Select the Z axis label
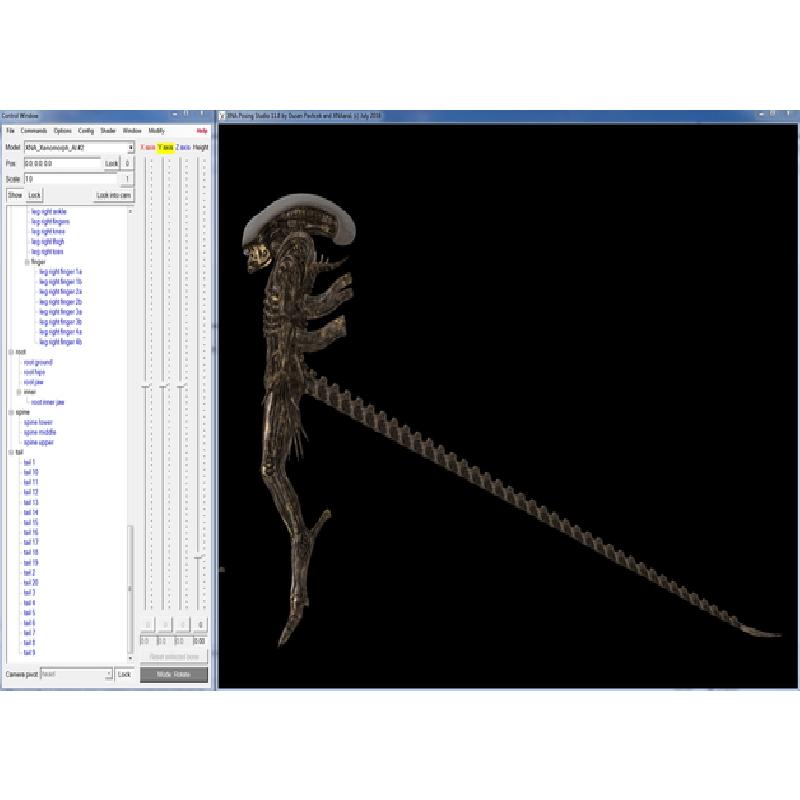Viewport: 800px width, 800px height. click(183, 147)
